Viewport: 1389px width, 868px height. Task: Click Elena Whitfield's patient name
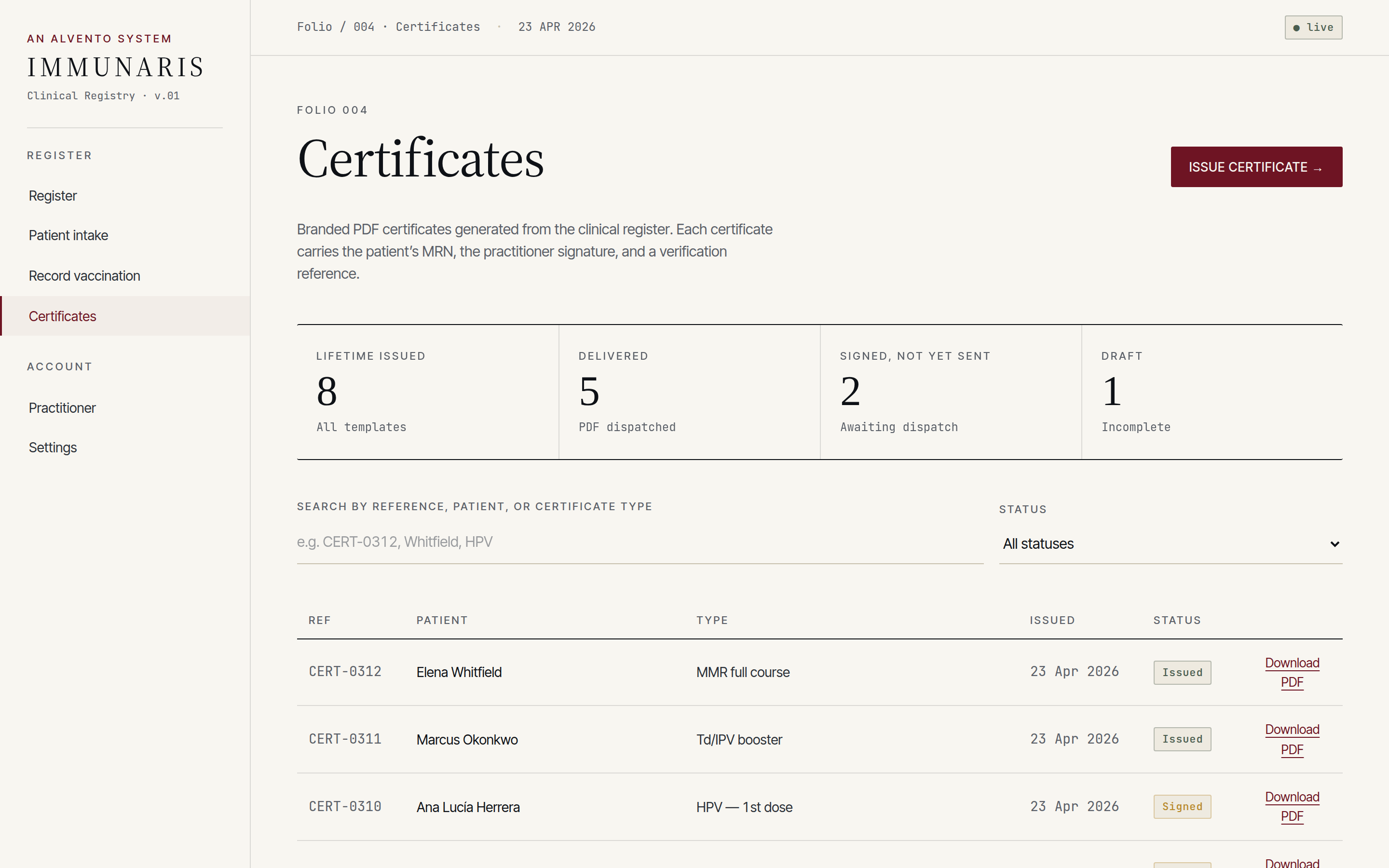[x=459, y=672]
